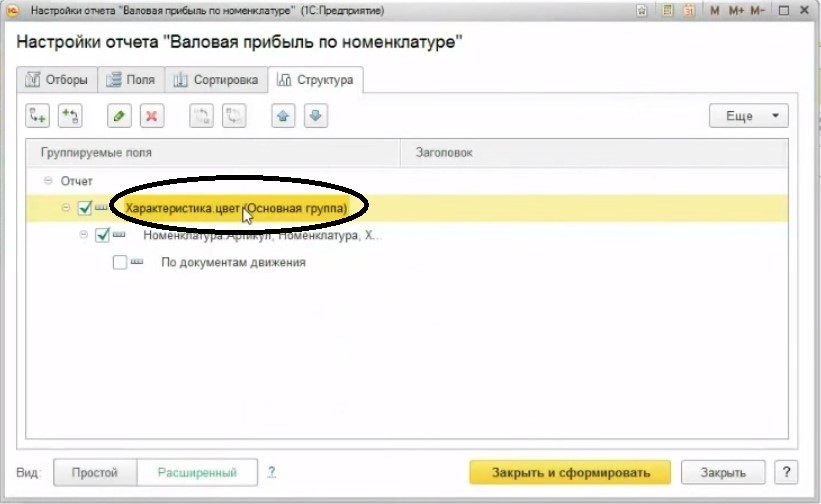The height and width of the screenshot is (504, 821).
Task: Uncheck the Номенклатура.Артикул grouping checkbox
Action: pos(101,236)
